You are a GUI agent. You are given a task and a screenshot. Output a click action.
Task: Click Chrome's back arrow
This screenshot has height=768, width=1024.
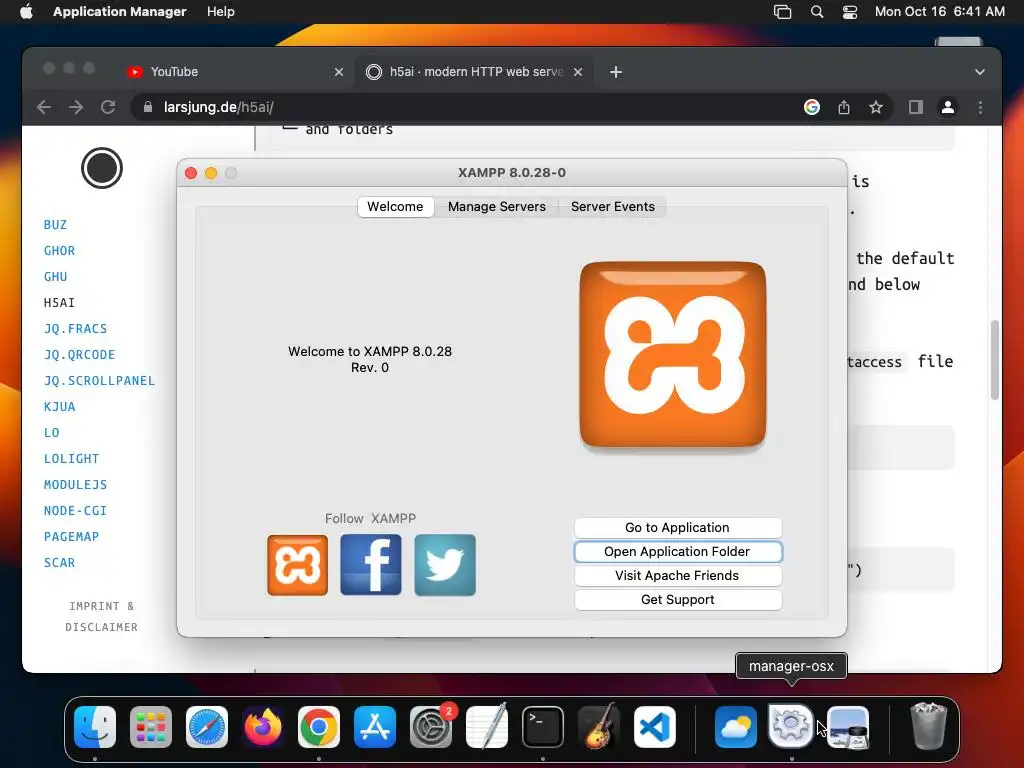(44, 107)
